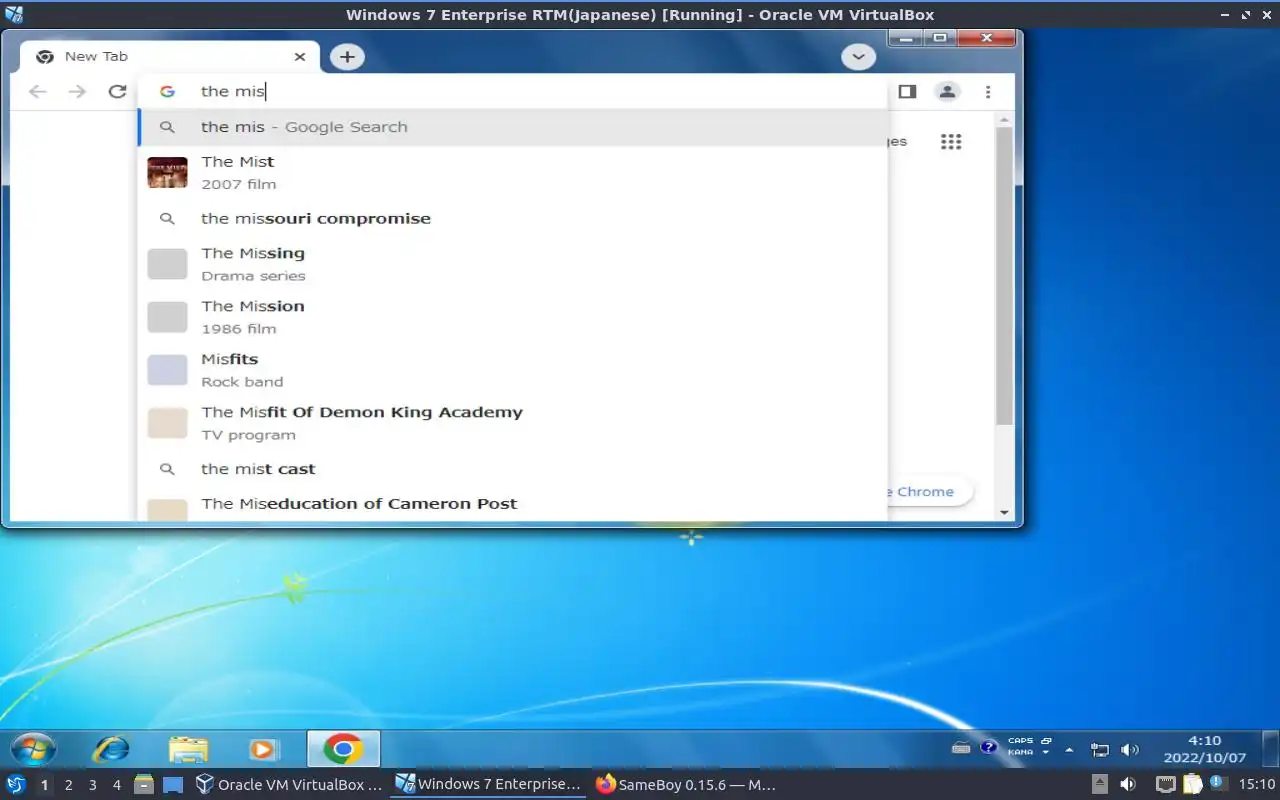Open the IME options dropdown arrow

pos(1046,753)
